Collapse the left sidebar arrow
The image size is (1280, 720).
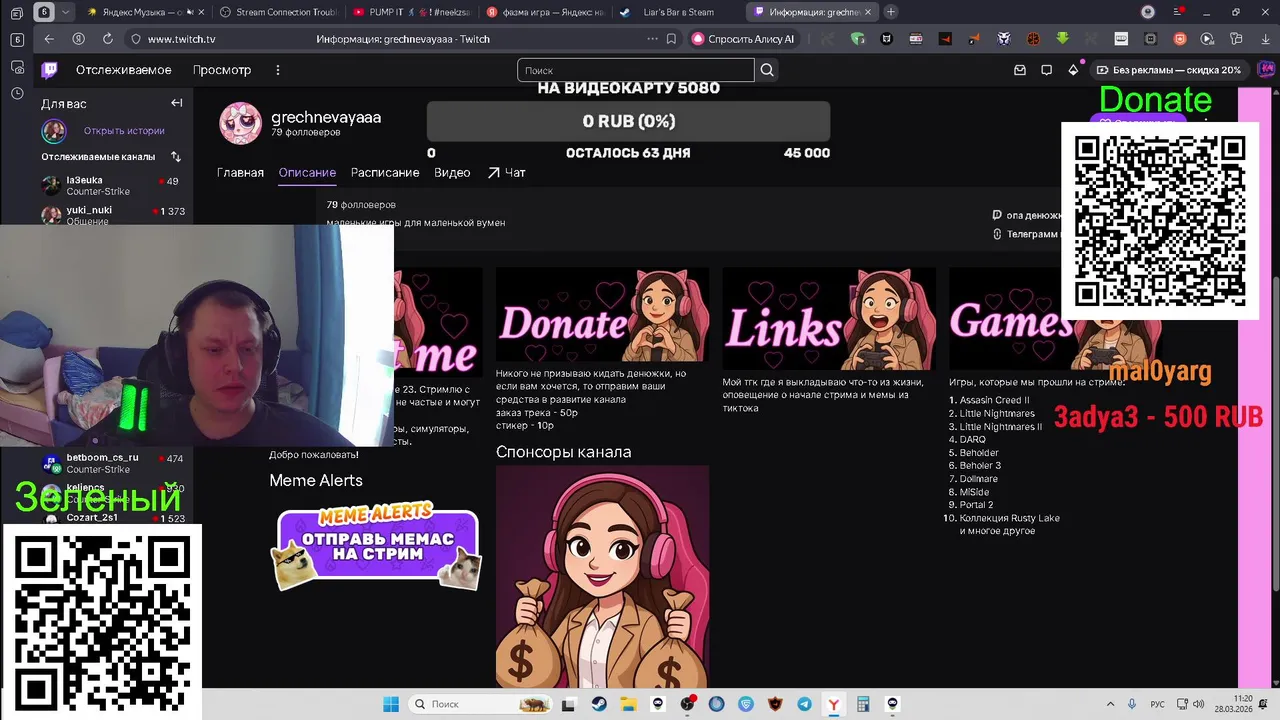(x=177, y=103)
